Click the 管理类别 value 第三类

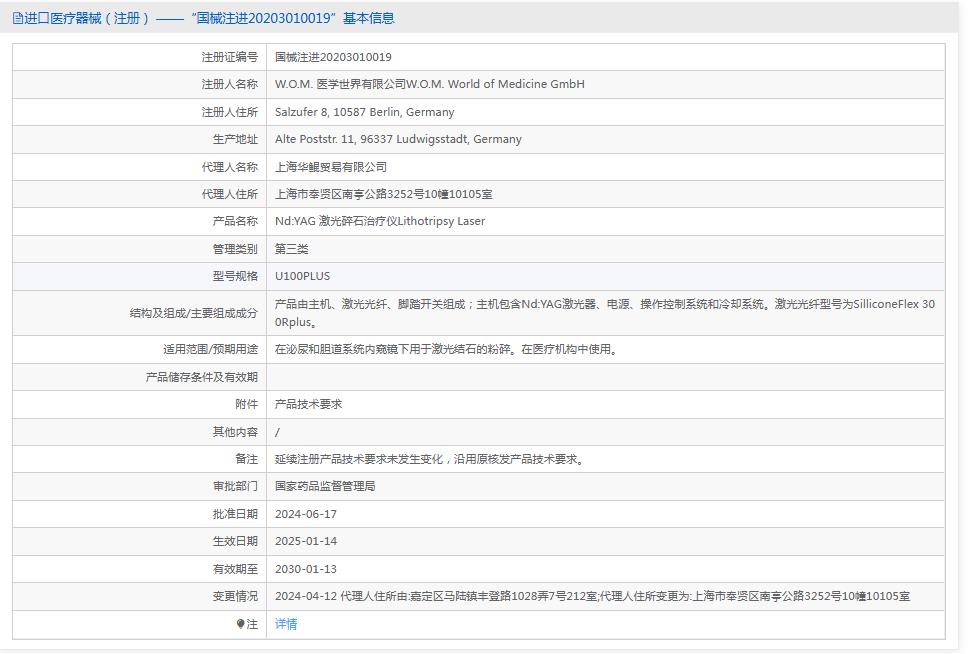[x=293, y=248]
